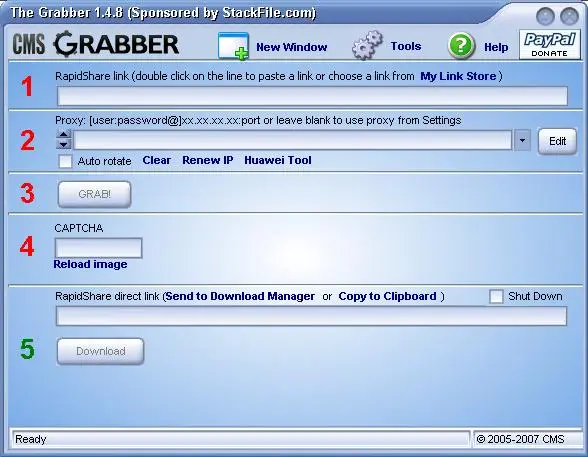588x457 pixels.
Task: Click the New Window icon with green plus
Action: [233, 46]
